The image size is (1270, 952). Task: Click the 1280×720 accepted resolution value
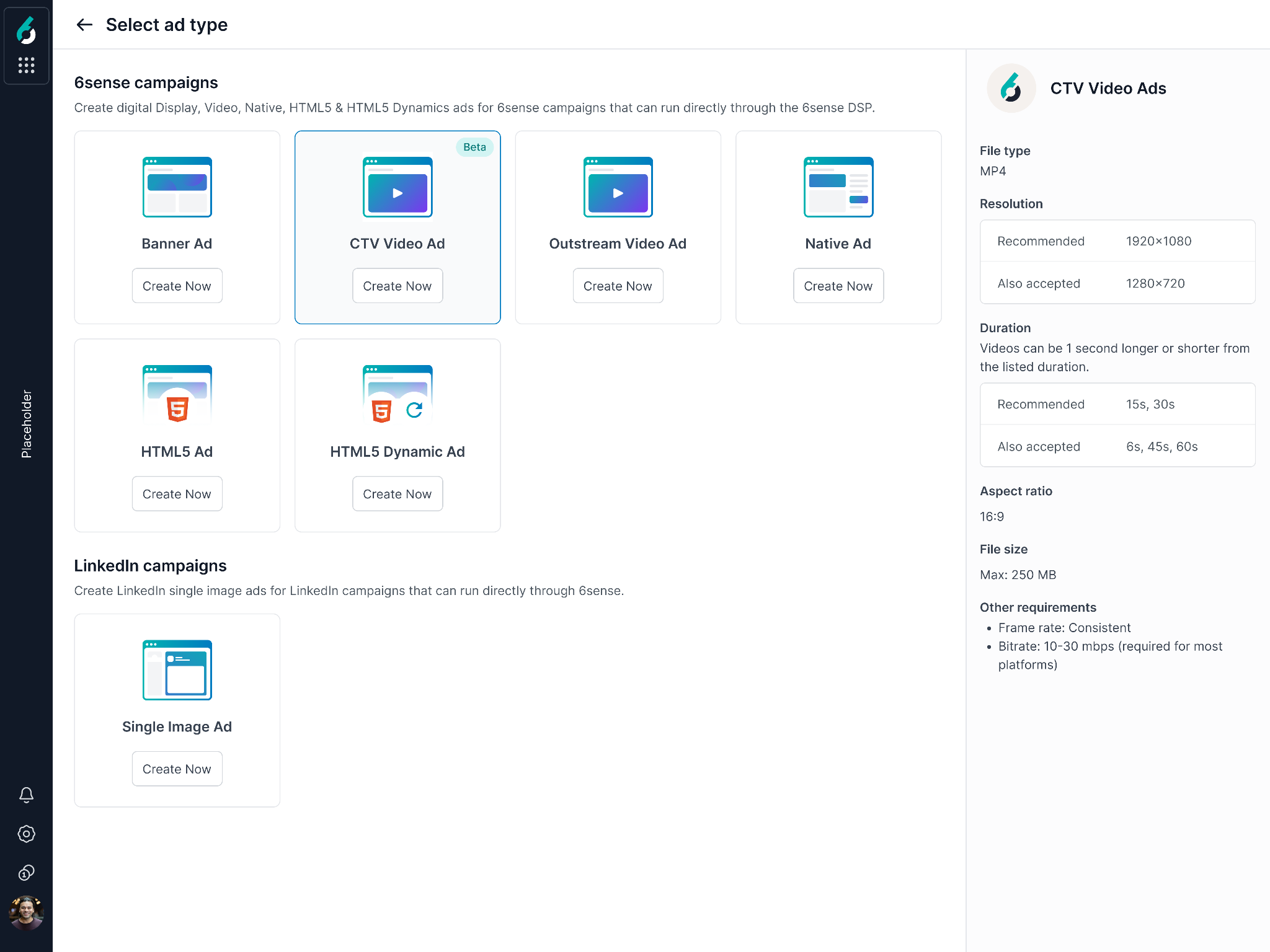pyautogui.click(x=1155, y=283)
